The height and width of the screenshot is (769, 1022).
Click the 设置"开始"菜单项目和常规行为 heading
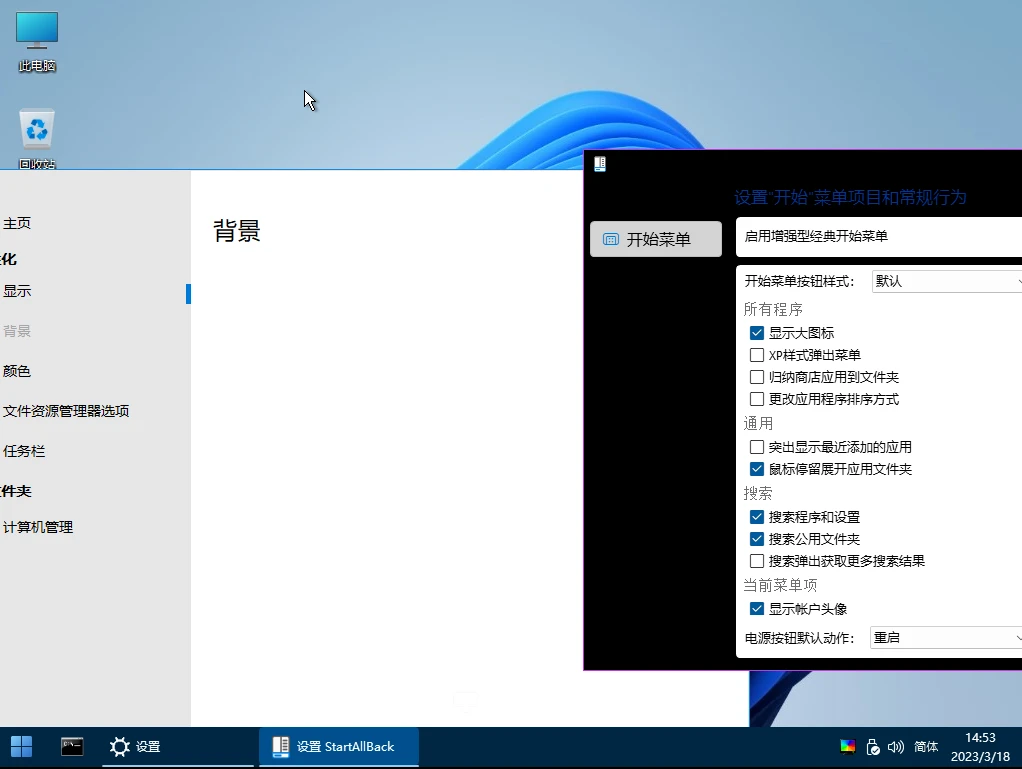tap(850, 197)
